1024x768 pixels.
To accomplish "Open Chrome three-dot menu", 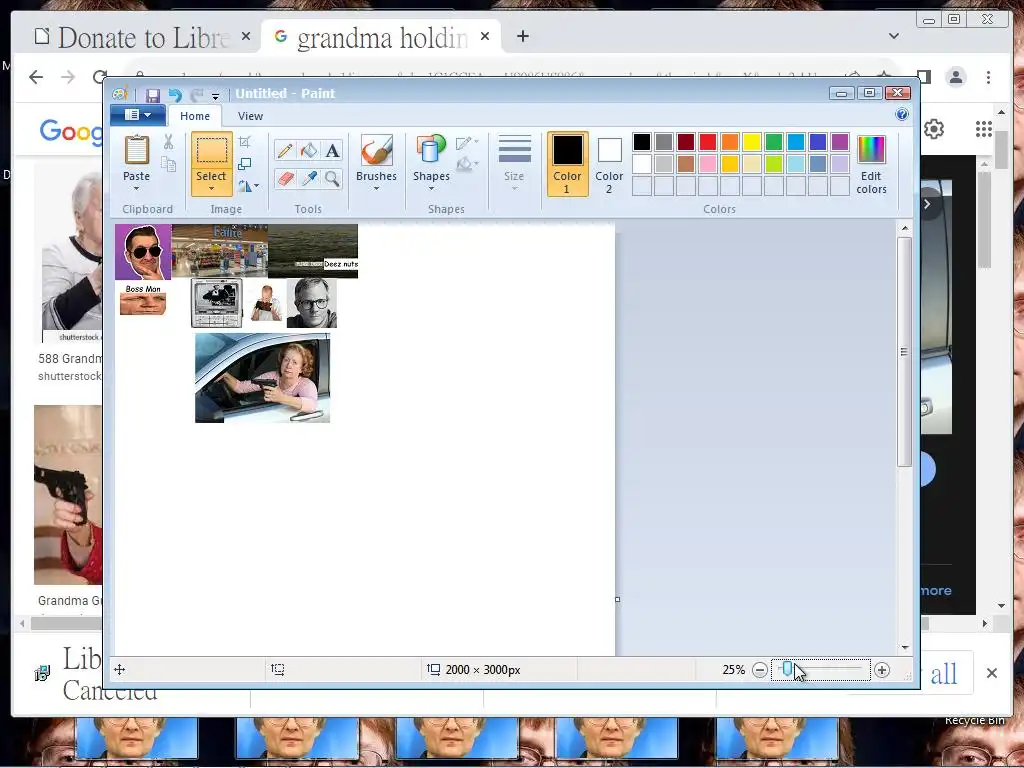I will pos(988,77).
